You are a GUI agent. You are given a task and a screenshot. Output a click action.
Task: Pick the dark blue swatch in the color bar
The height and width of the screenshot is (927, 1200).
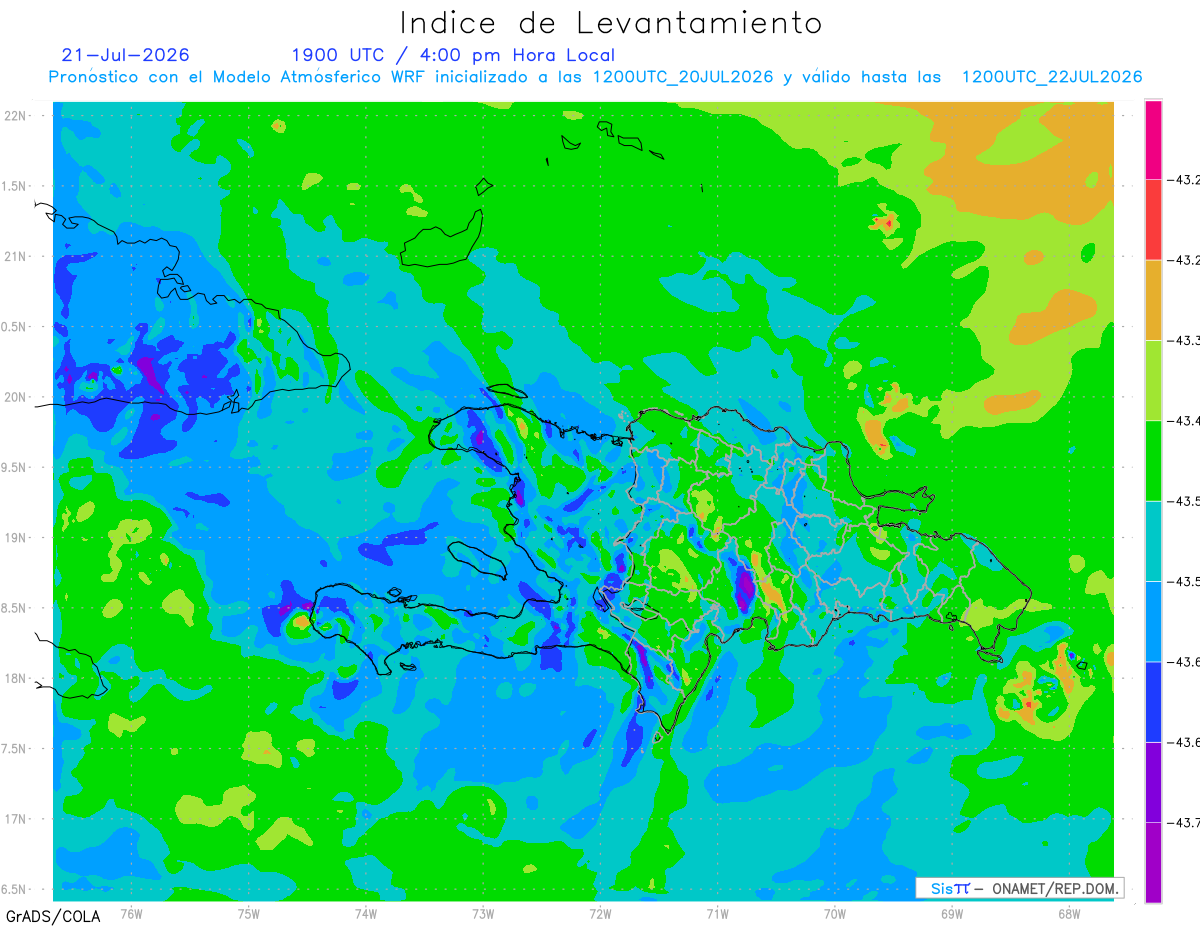pyautogui.click(x=1153, y=701)
